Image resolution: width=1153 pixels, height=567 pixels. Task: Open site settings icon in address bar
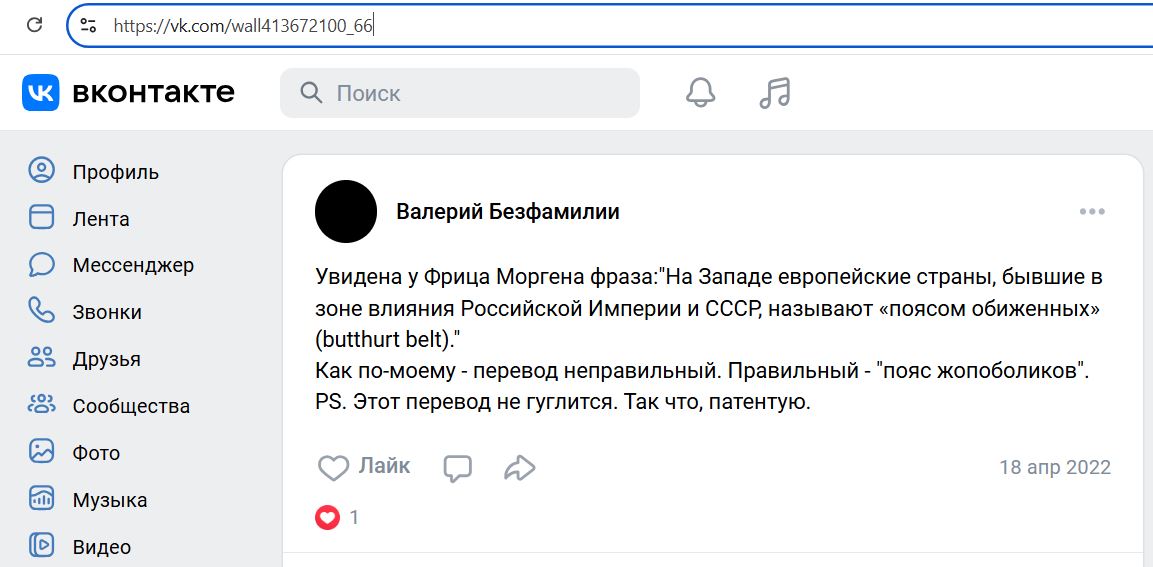[x=88, y=26]
